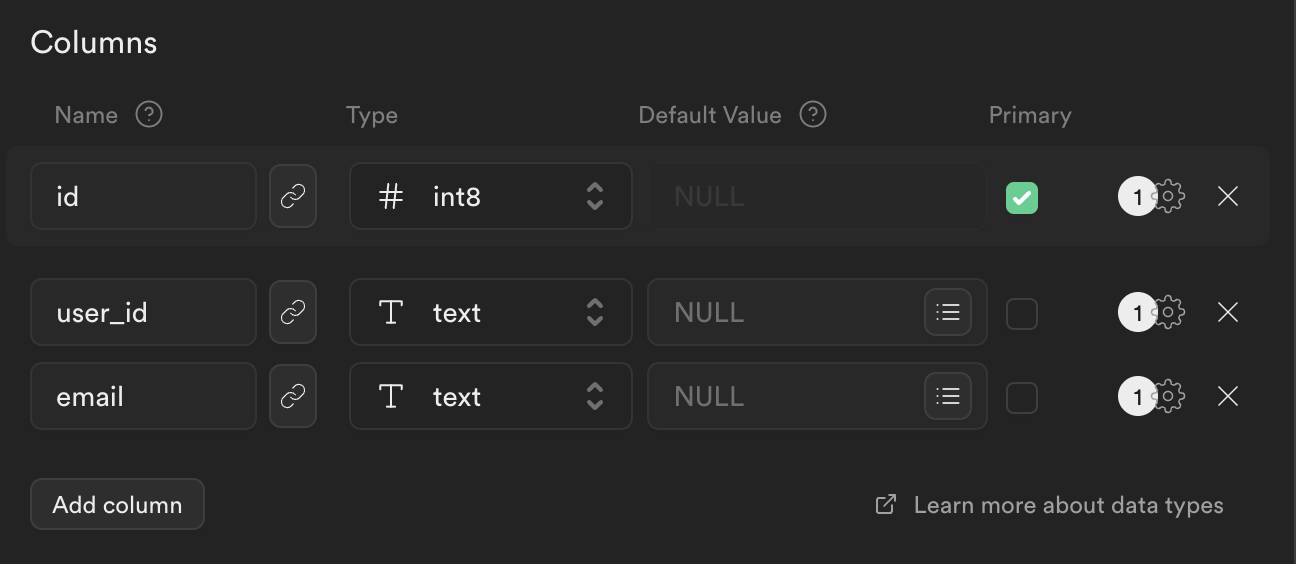Mark user_id as a primary key

coord(1022,314)
